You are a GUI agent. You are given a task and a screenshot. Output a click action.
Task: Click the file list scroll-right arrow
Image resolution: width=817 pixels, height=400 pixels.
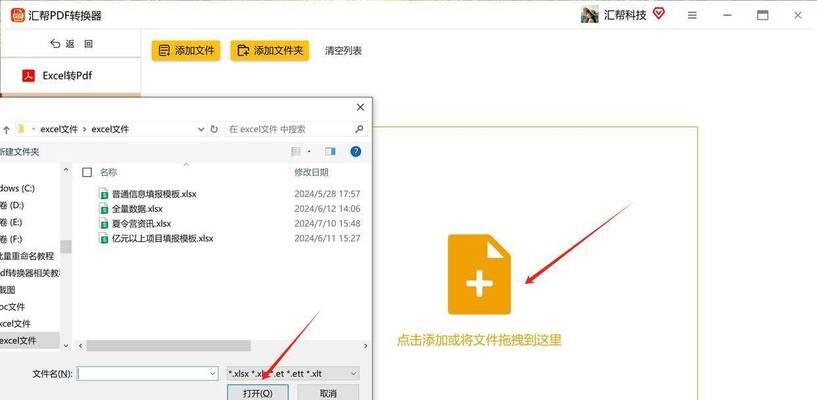[x=366, y=346]
